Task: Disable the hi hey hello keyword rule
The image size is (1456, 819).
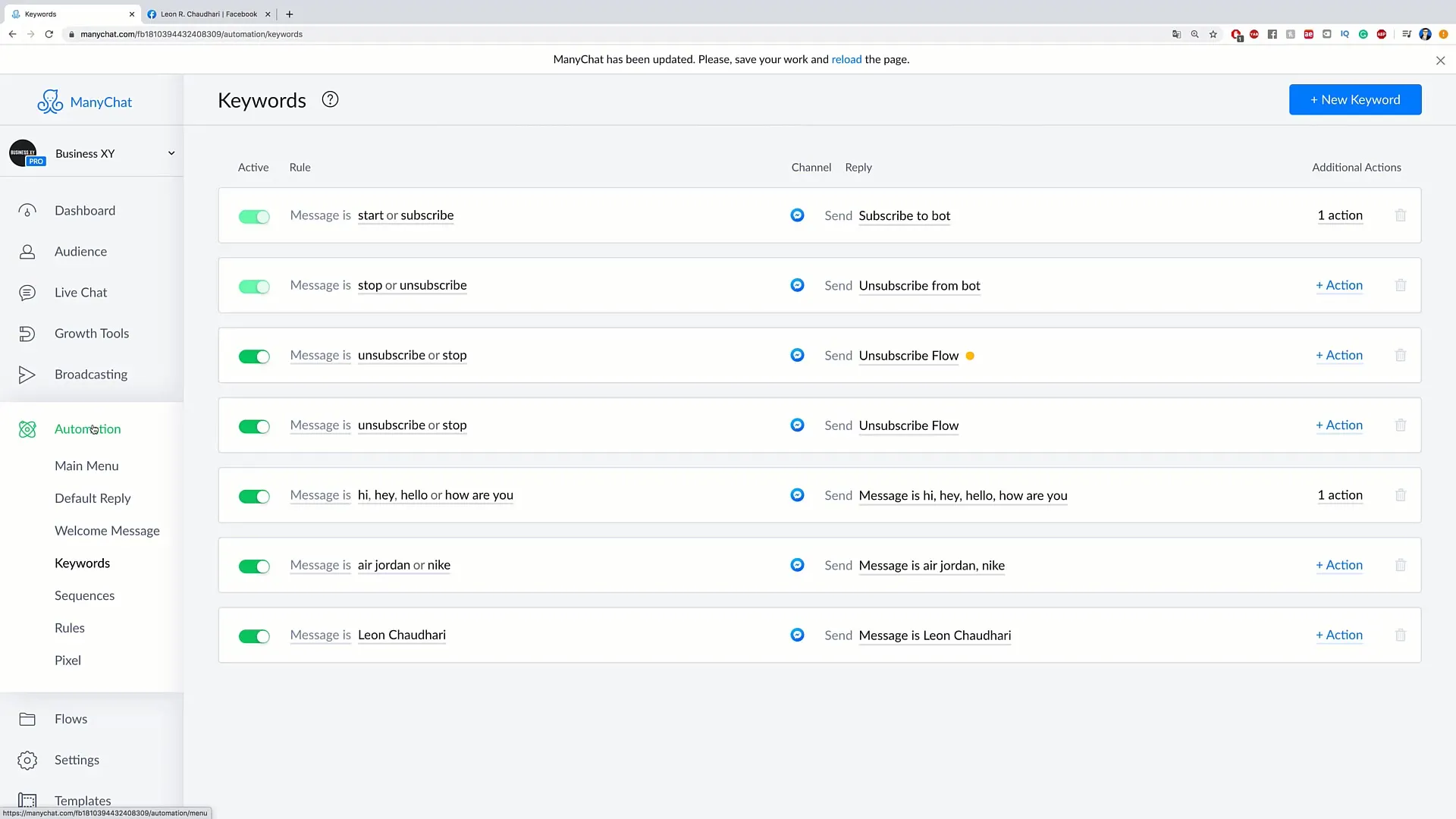Action: coord(253,495)
